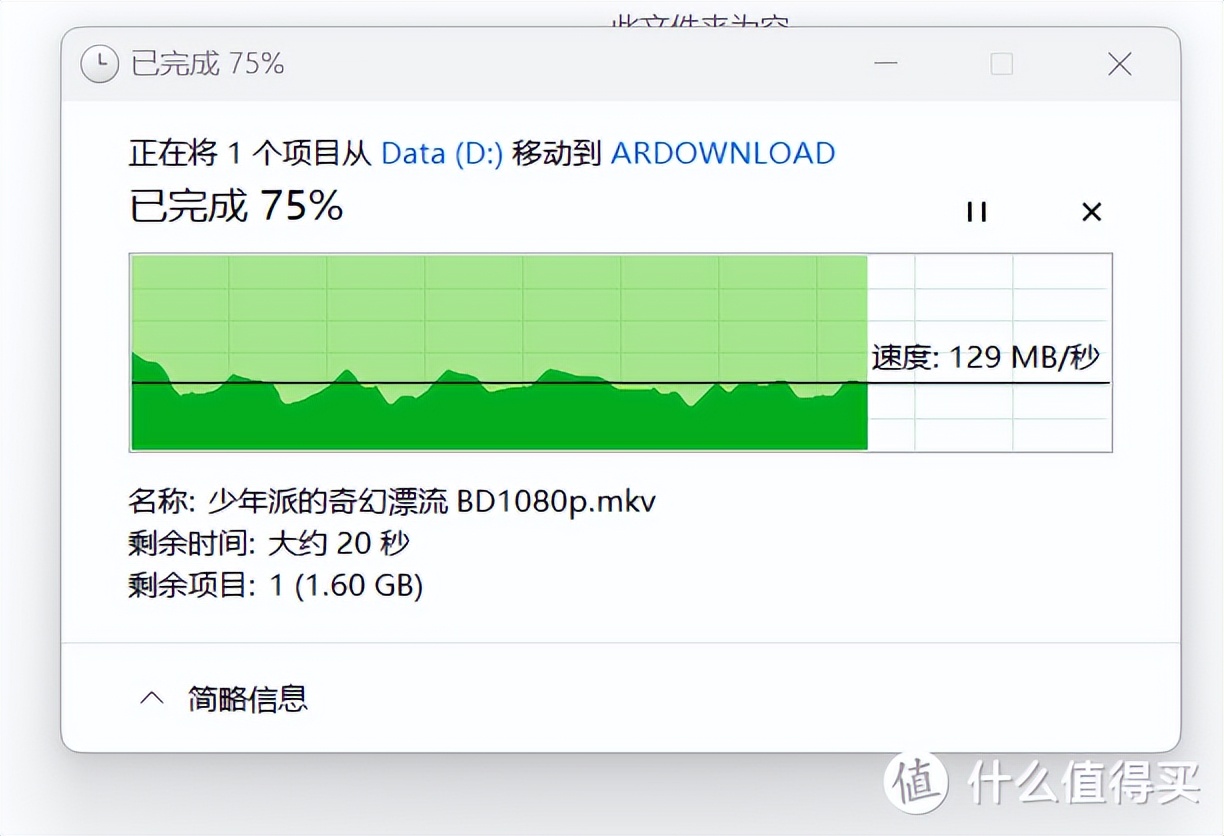The width and height of the screenshot is (1224, 836).
Task: Click the green transfer speed graph
Action: coord(499,352)
